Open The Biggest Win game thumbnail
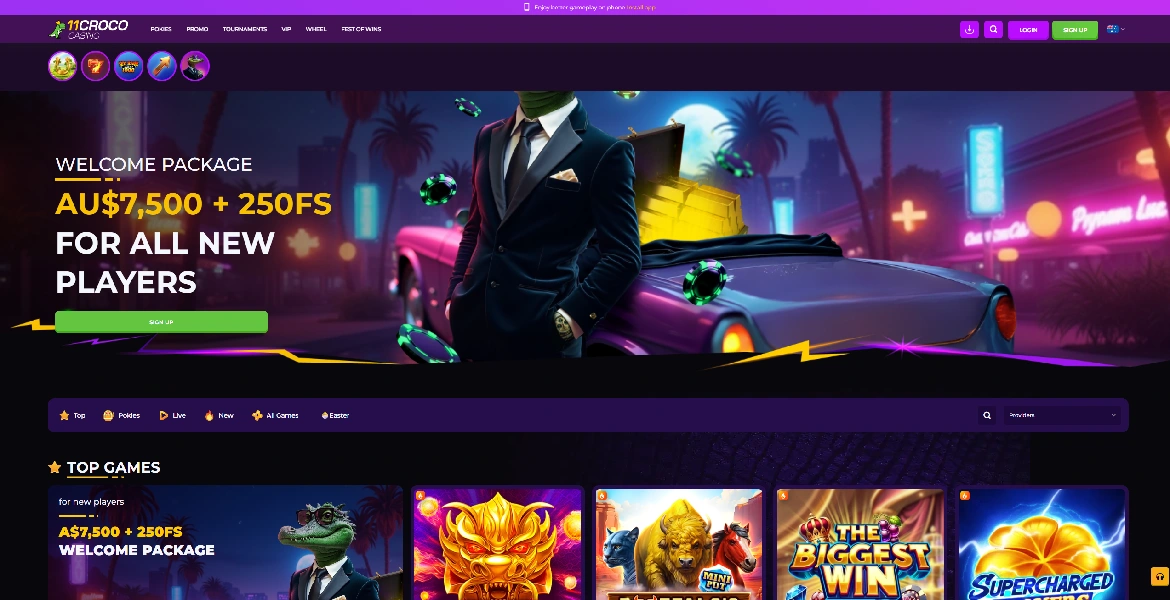Screen dimensions: 1170x600 click(860, 545)
